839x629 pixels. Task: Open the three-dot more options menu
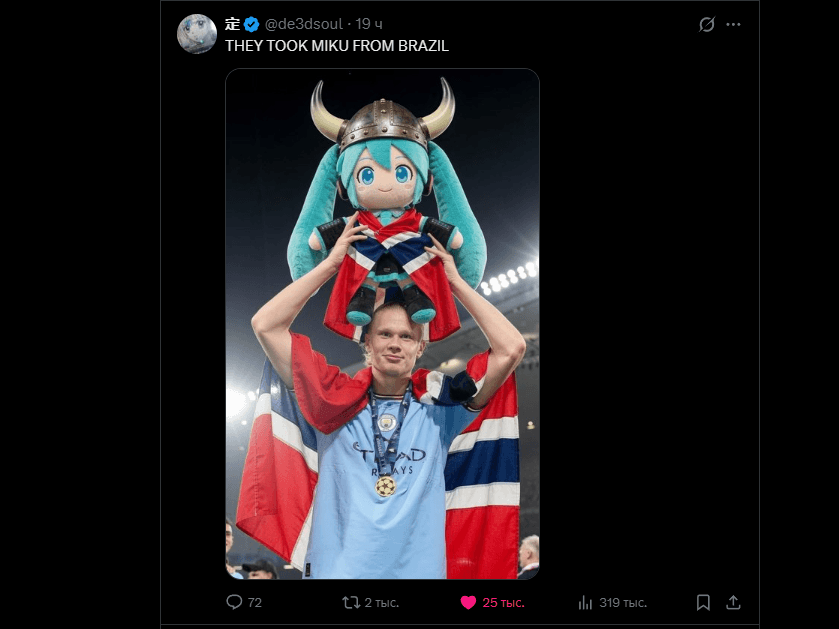tap(733, 24)
